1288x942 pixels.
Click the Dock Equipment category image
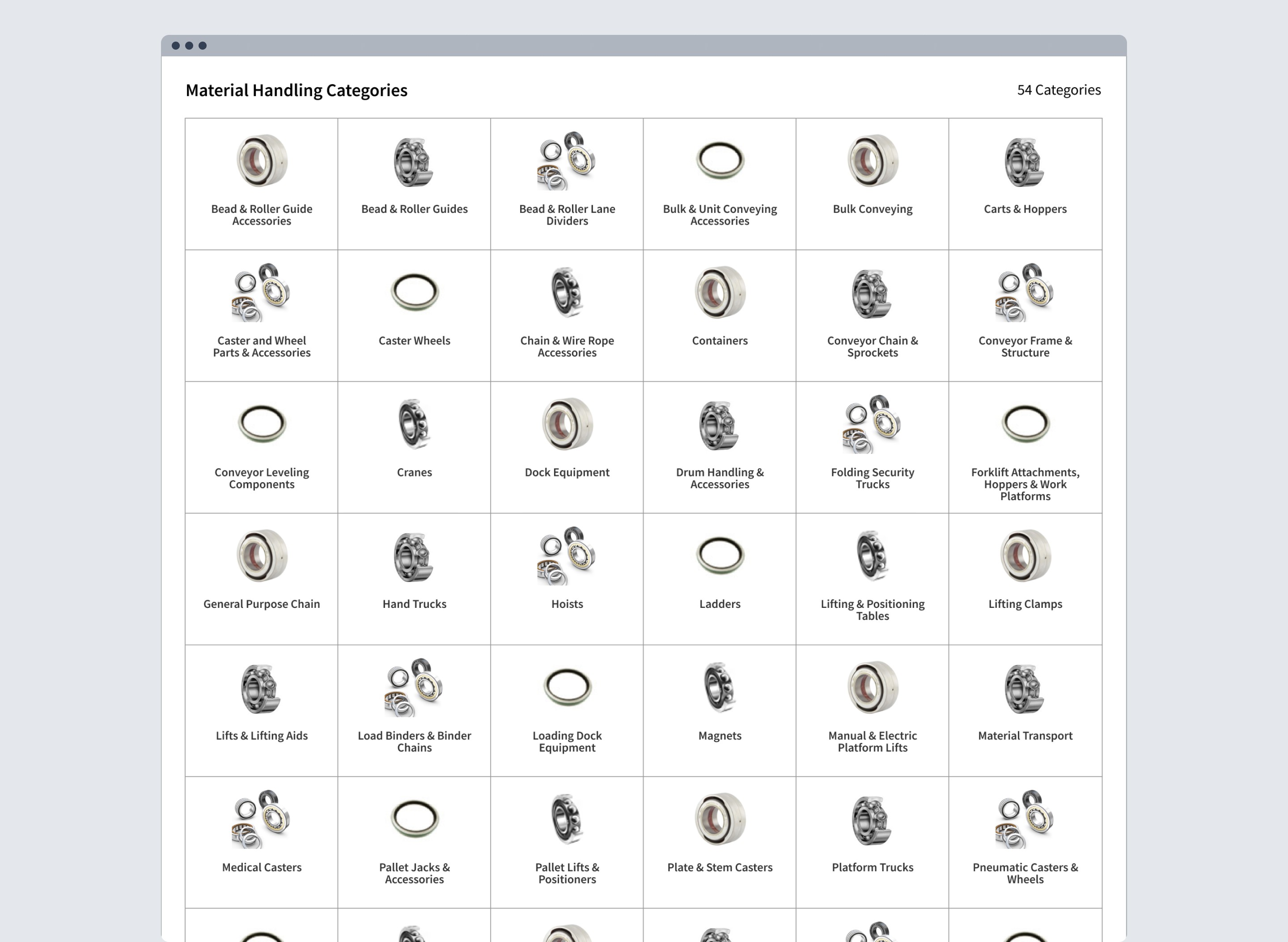[x=567, y=424]
